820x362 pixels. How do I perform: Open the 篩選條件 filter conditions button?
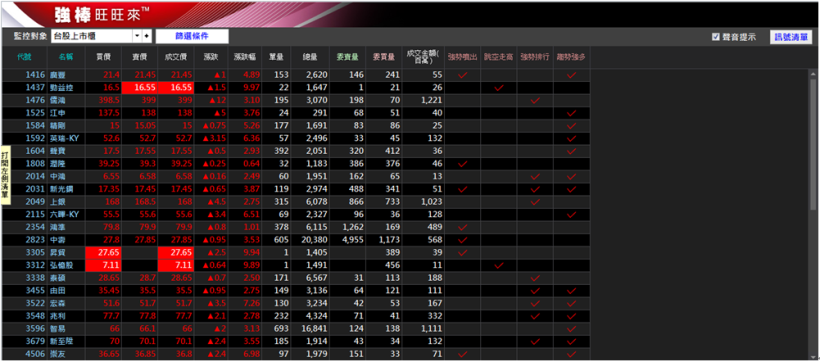tap(192, 36)
